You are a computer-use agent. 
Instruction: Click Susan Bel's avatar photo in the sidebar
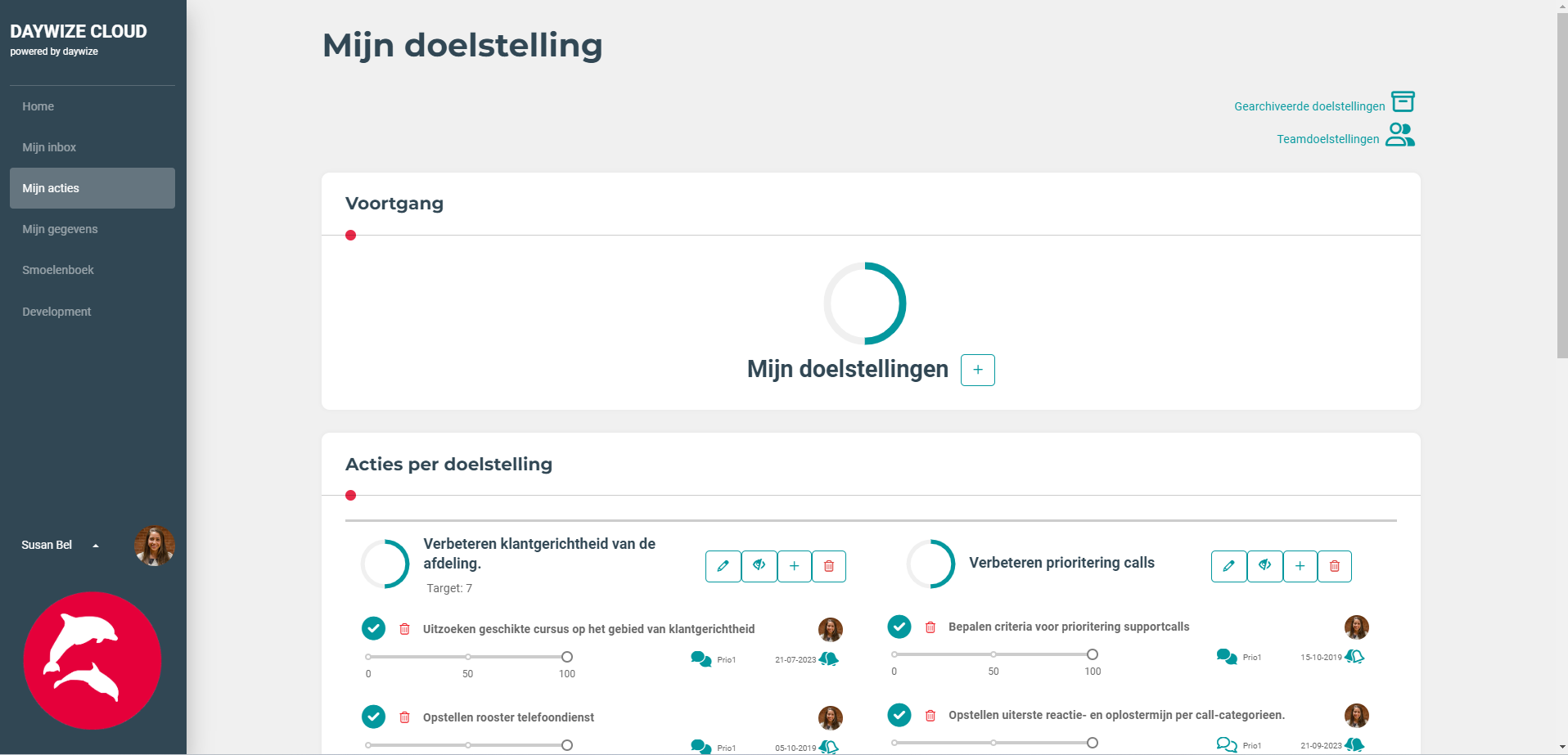(x=154, y=545)
